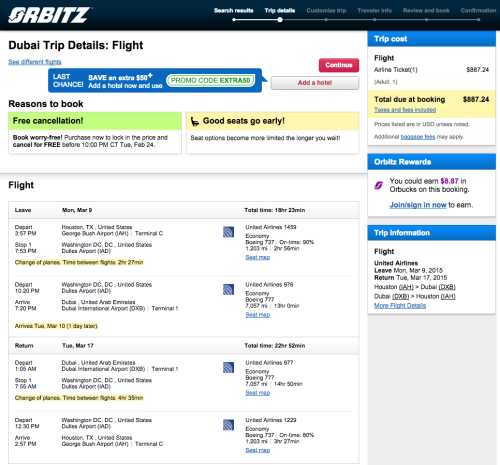This screenshot has width=500, height=465.
Task: Click United Airlines logo for flight 977
Action: 228,367
